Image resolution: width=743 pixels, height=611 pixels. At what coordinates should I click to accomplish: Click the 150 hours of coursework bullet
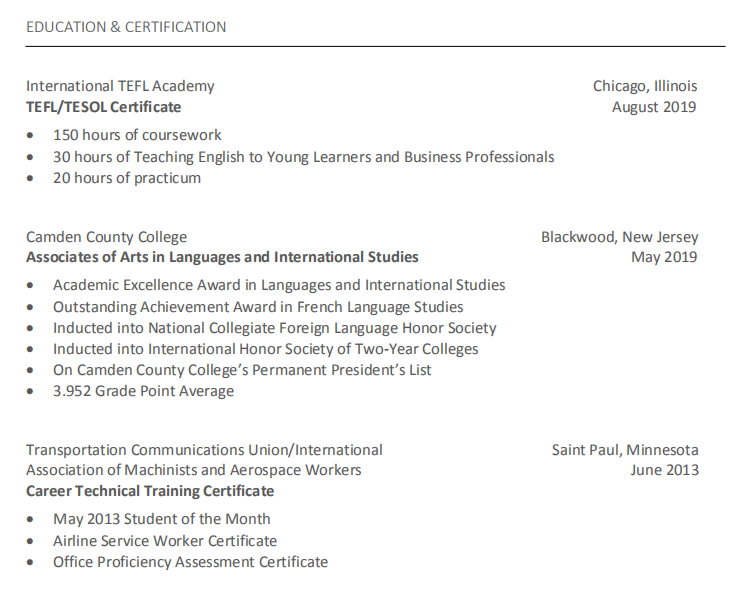coord(137,135)
